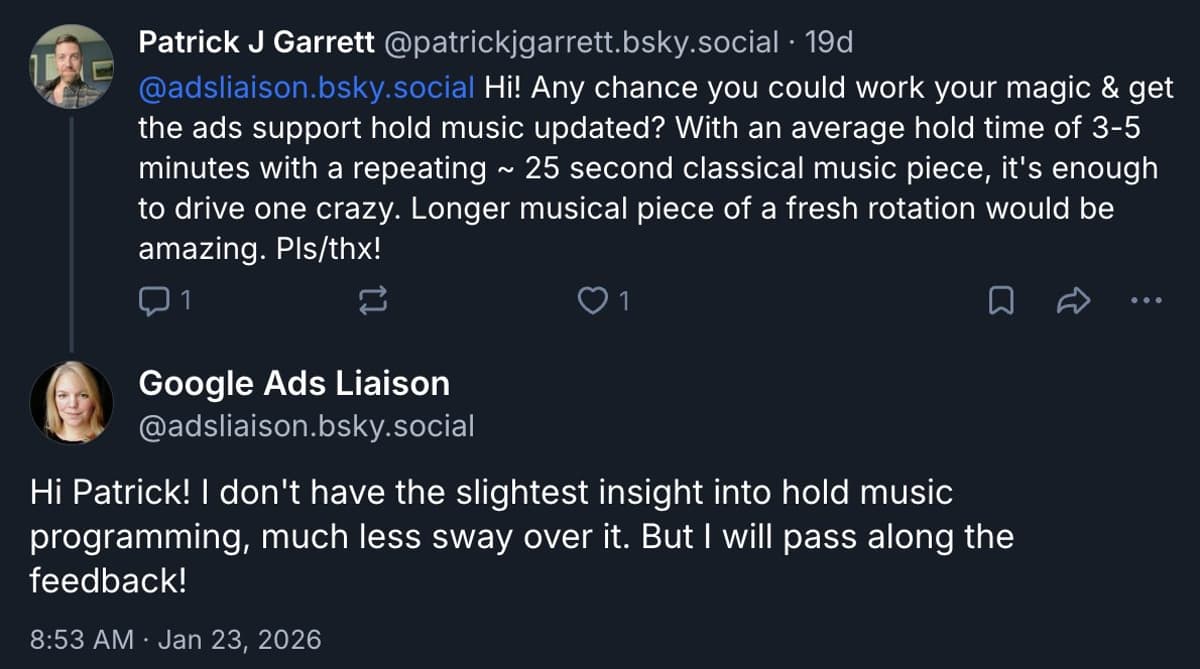Image resolution: width=1200 pixels, height=669 pixels.
Task: Click the reply count next to speech bubble
Action: pyautogui.click(x=184, y=301)
